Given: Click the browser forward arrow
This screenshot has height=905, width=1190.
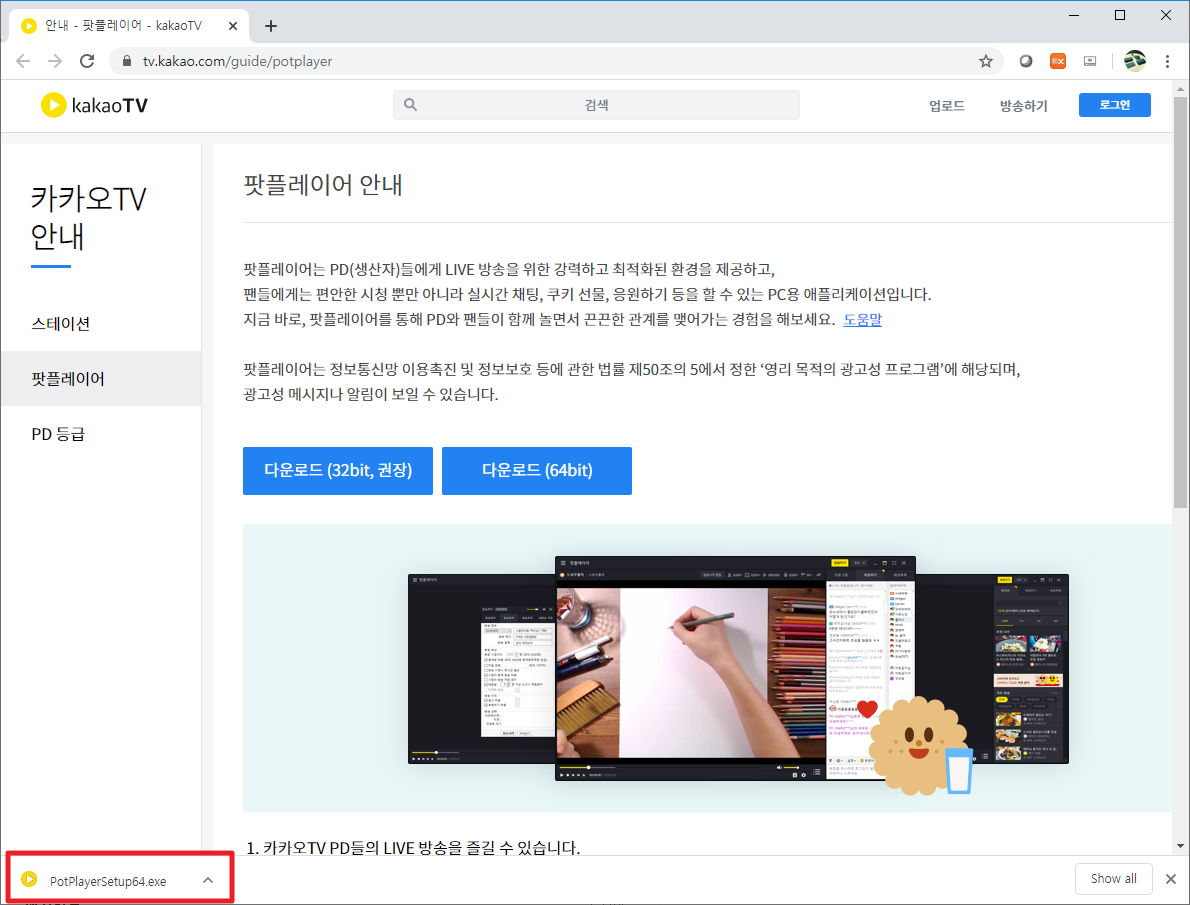Looking at the screenshot, I should [x=55, y=61].
